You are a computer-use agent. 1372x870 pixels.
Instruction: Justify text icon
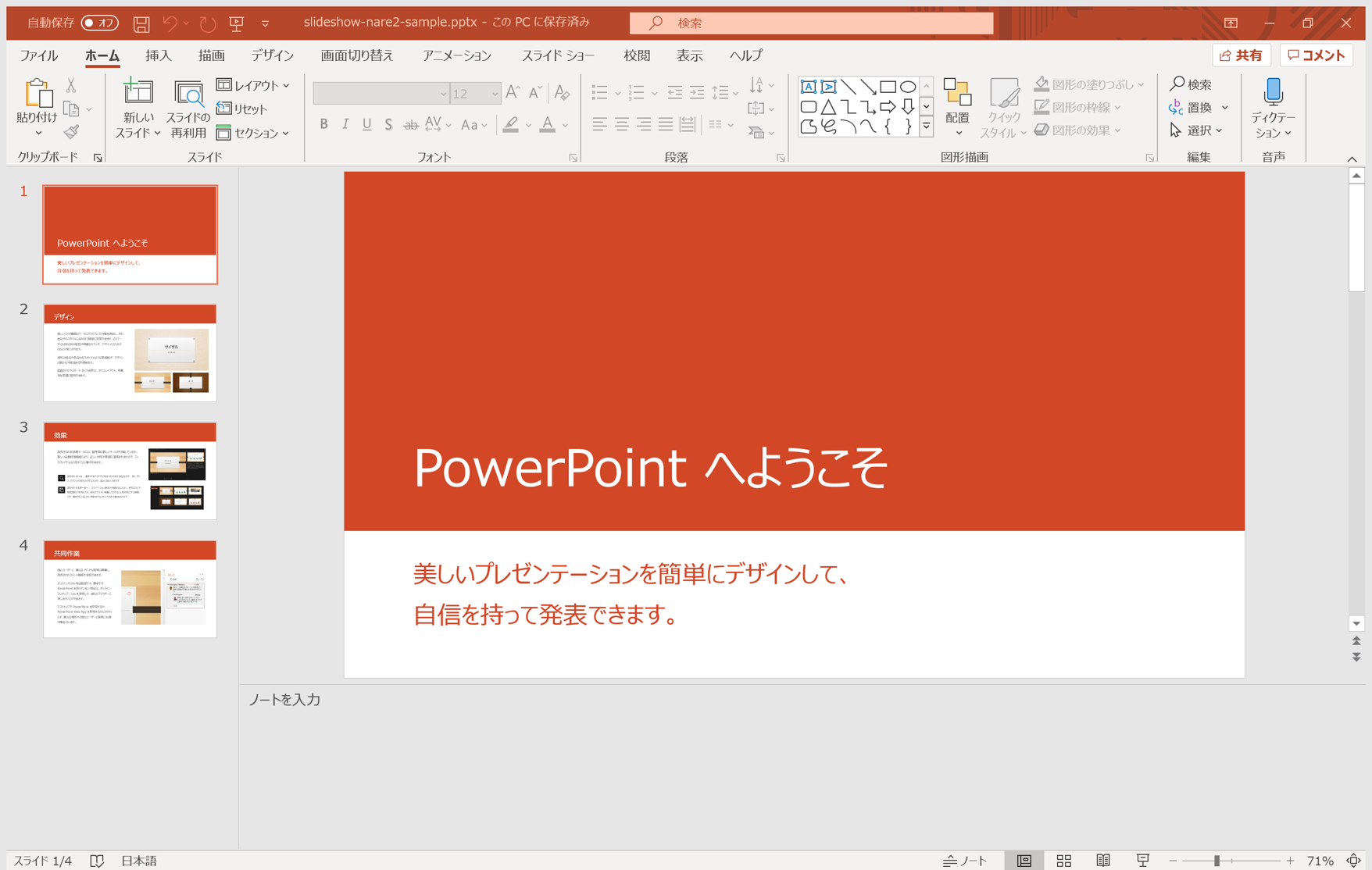point(666,124)
